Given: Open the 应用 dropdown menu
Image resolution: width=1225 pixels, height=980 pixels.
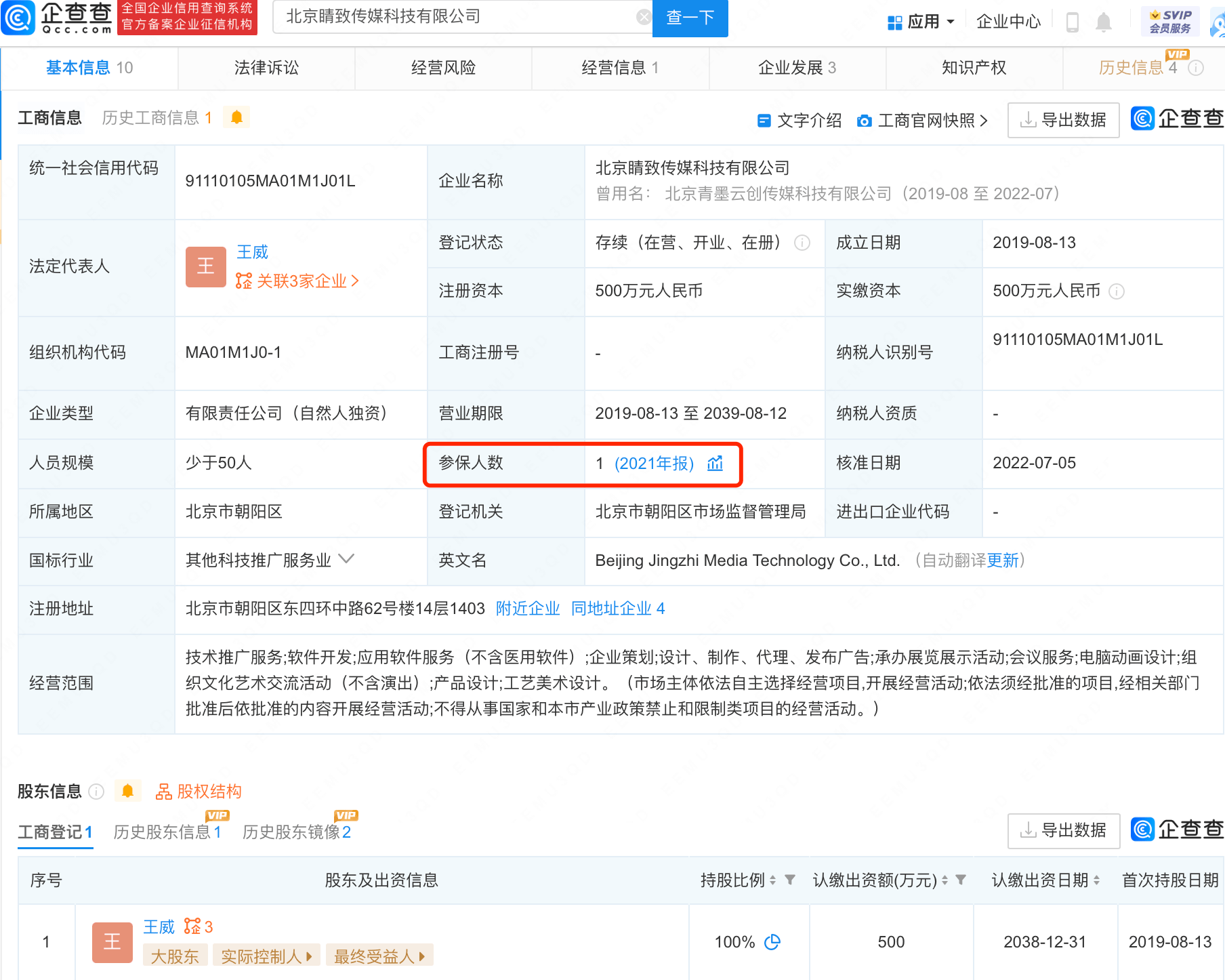Looking at the screenshot, I should pos(921,22).
